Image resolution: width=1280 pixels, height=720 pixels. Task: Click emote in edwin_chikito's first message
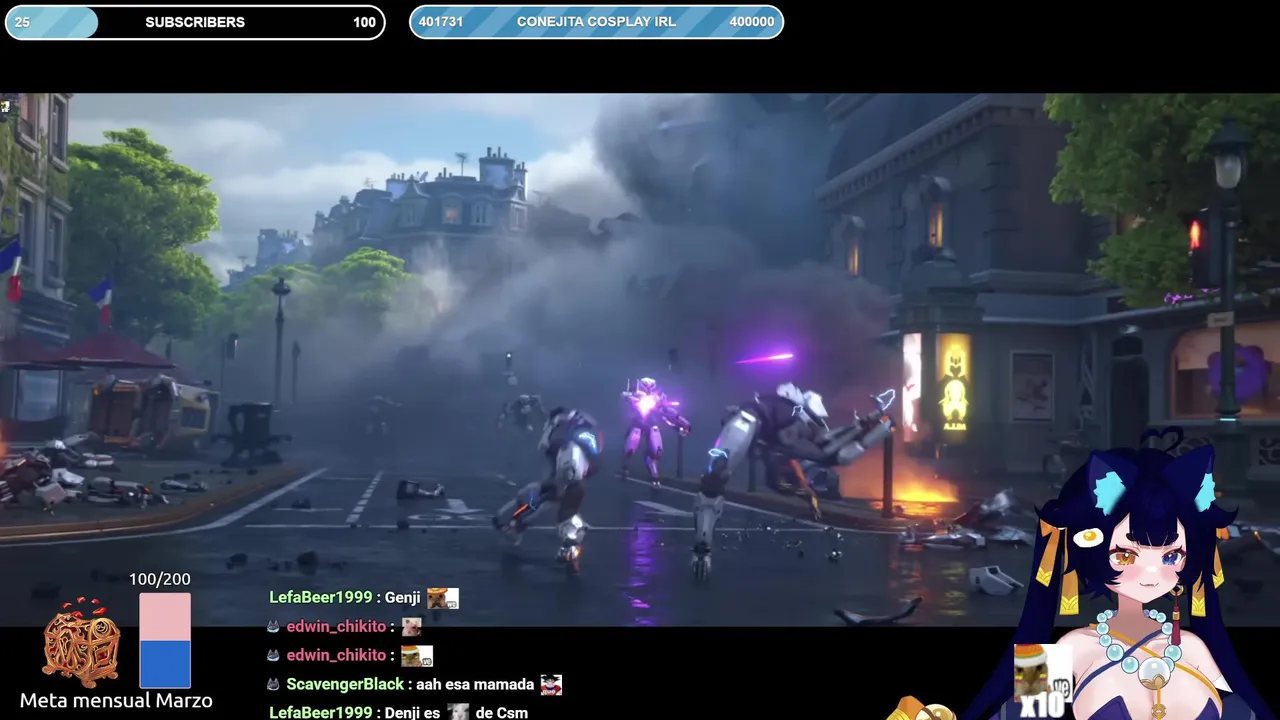pos(411,627)
